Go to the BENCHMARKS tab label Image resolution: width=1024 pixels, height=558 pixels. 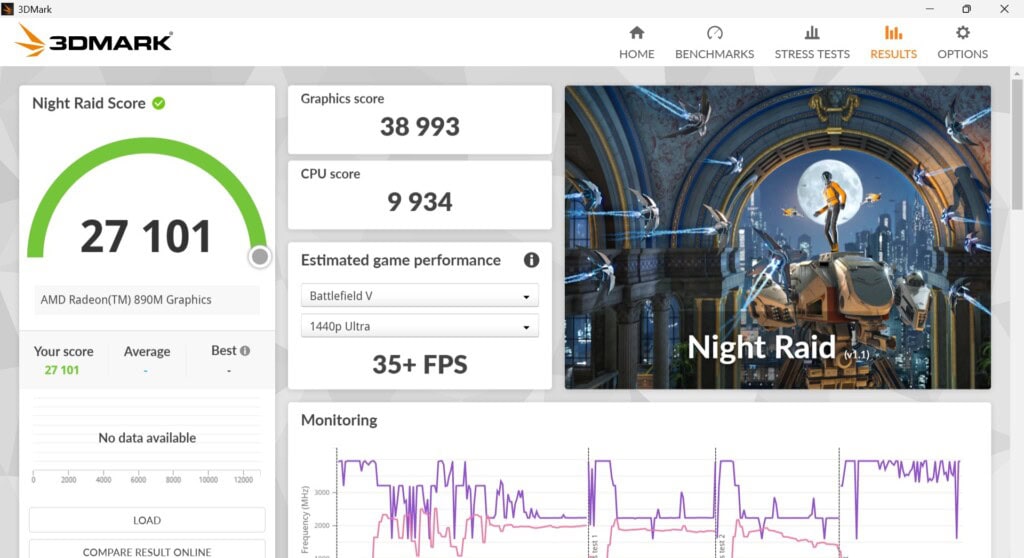pos(714,54)
